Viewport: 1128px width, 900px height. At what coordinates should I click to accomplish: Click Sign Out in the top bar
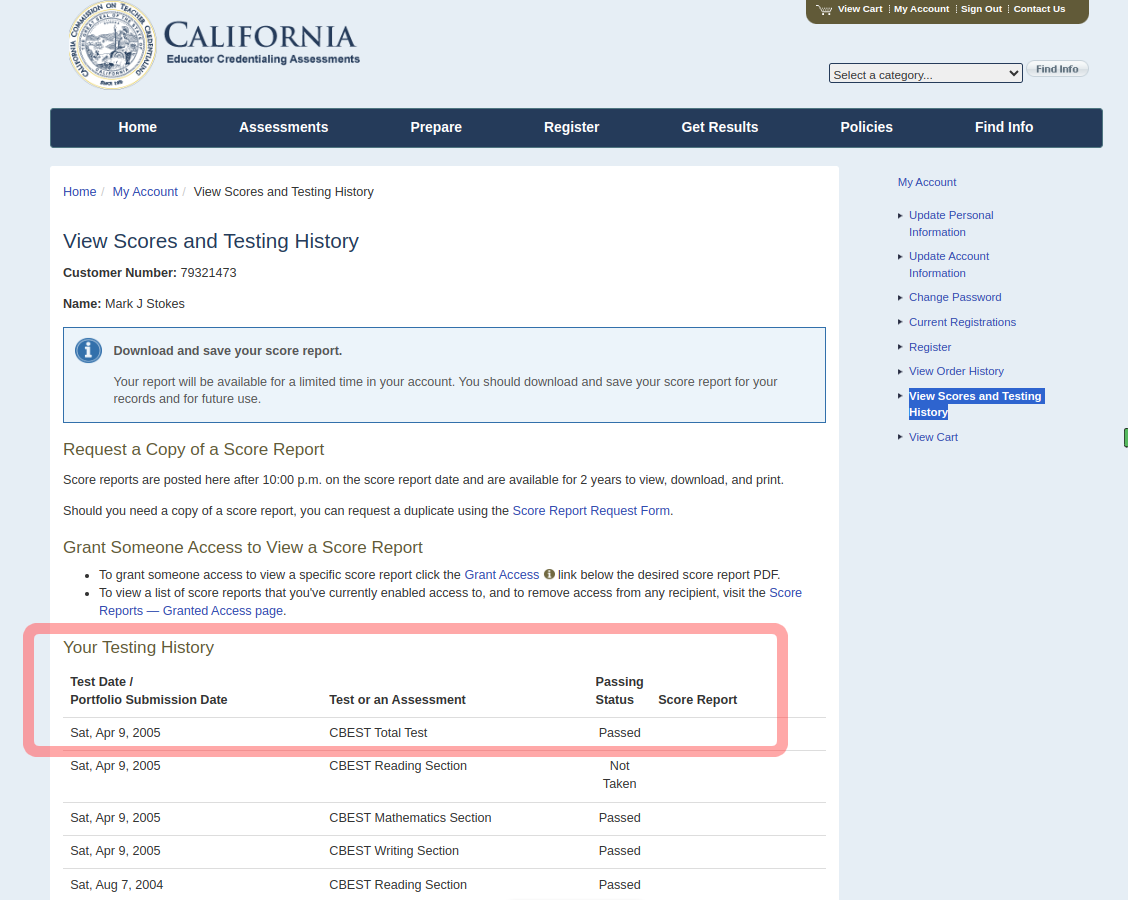pyautogui.click(x=981, y=9)
